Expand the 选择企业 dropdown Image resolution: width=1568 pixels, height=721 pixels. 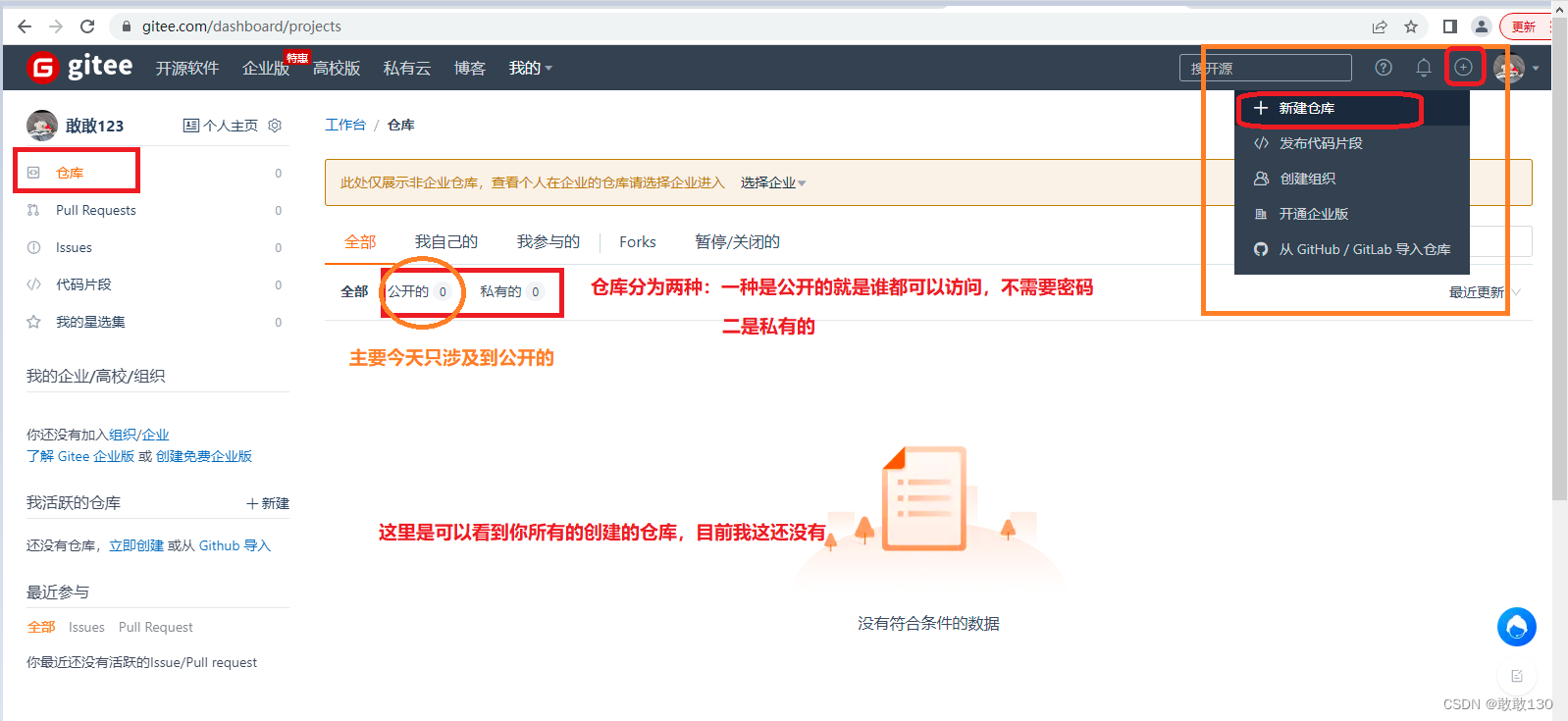click(x=773, y=182)
